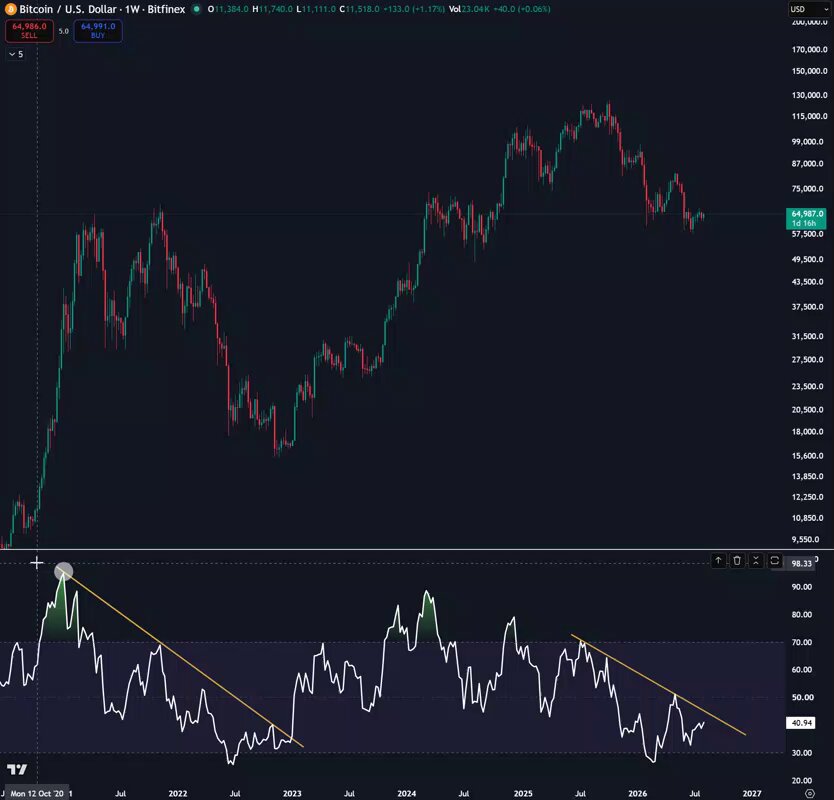Click the 30.00 RSI axis label

click(x=802, y=753)
